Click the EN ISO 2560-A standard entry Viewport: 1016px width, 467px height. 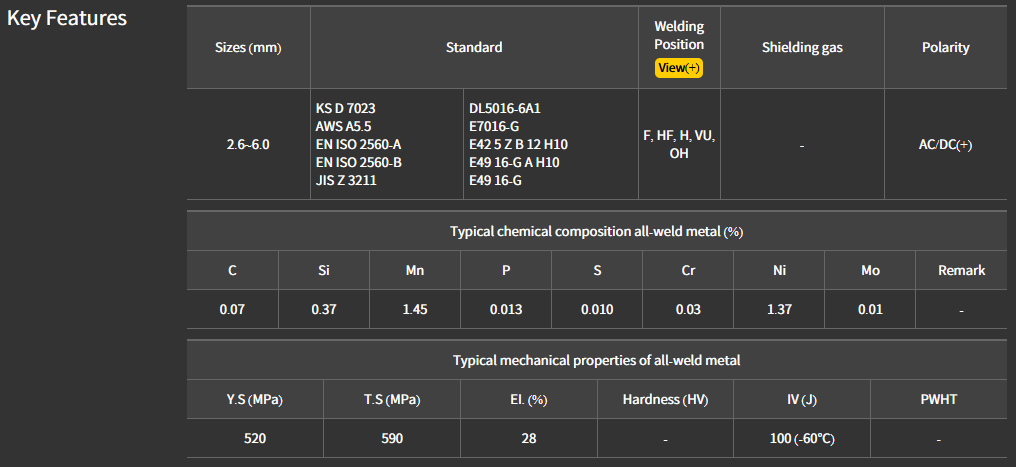pyautogui.click(x=359, y=144)
